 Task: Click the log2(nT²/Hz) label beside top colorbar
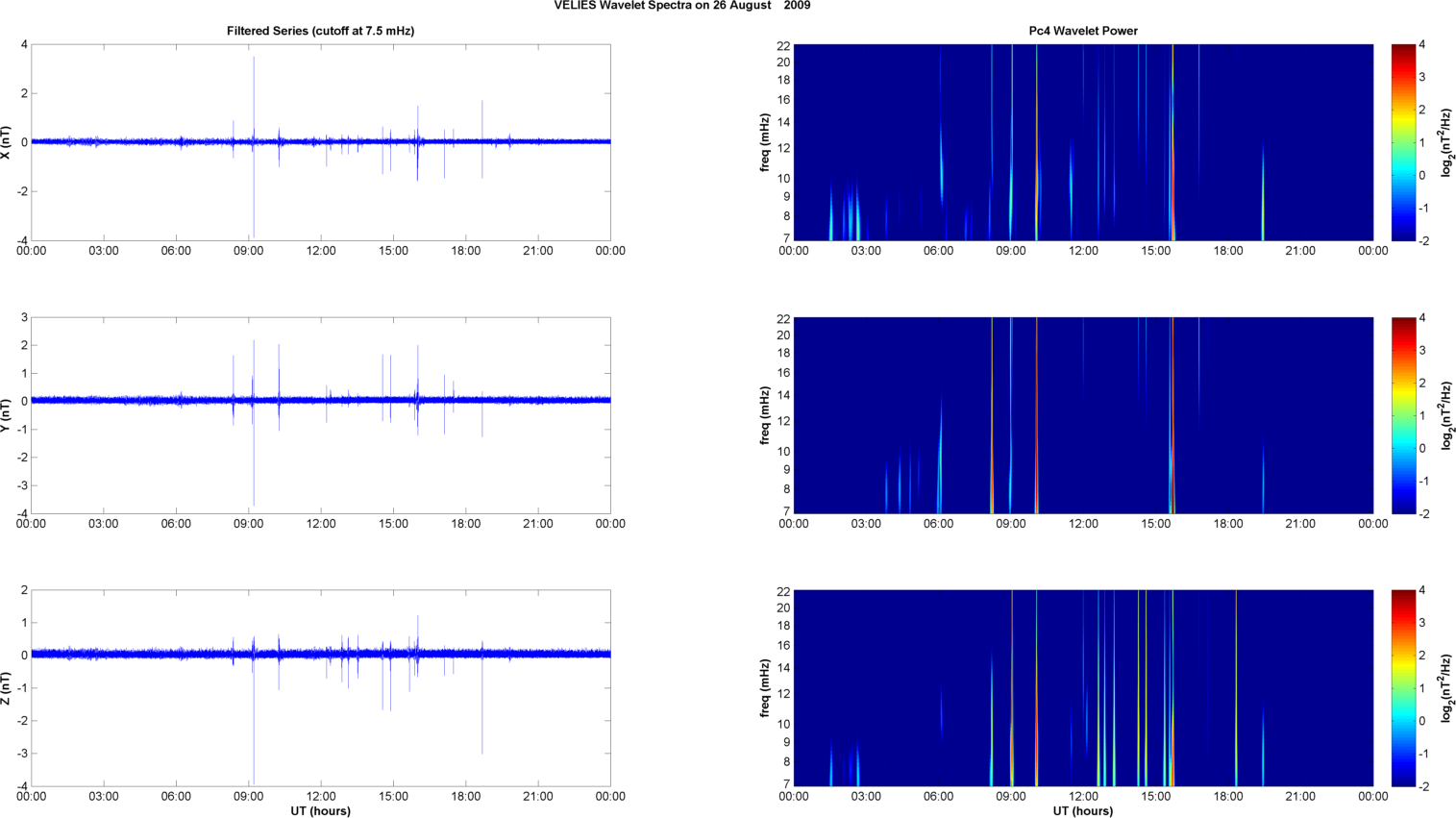1445,142
